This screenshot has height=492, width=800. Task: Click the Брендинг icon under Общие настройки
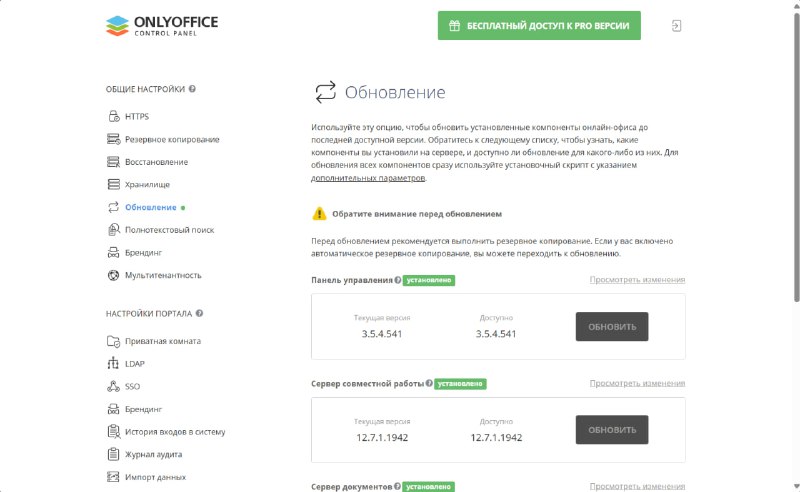pos(113,253)
